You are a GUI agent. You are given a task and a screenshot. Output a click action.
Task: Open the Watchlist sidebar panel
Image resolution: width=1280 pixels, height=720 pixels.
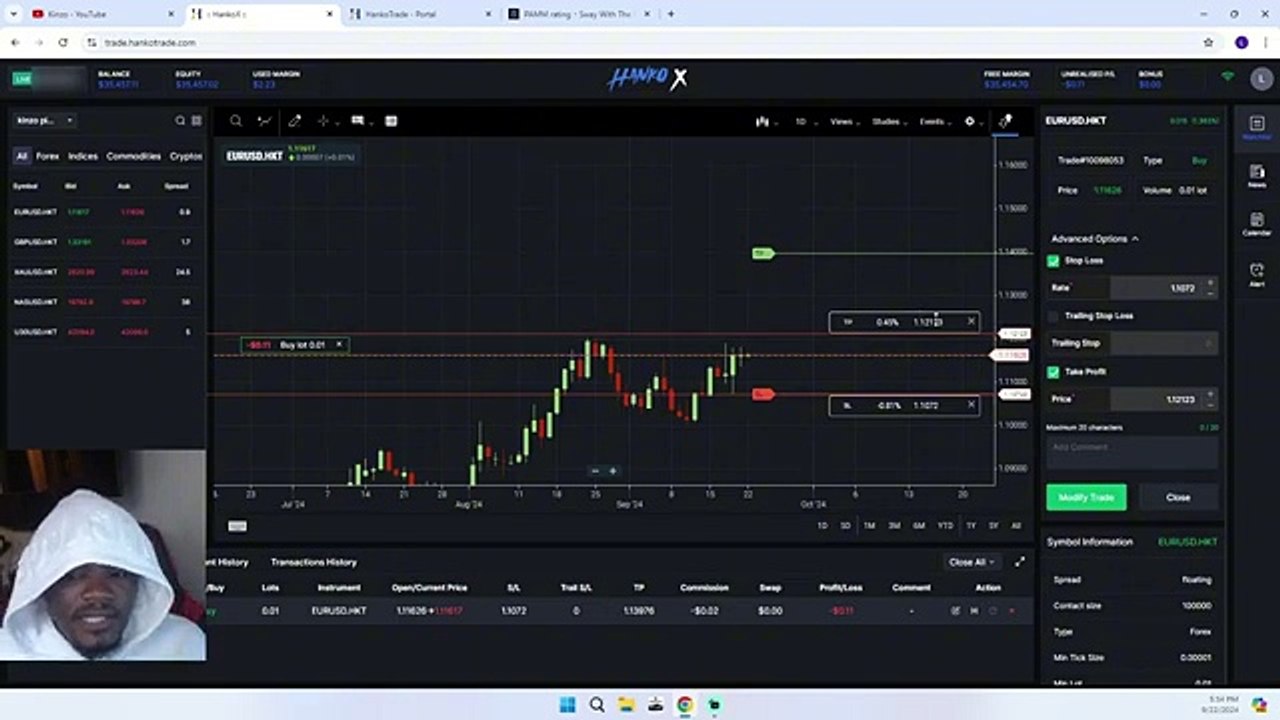click(x=1257, y=127)
